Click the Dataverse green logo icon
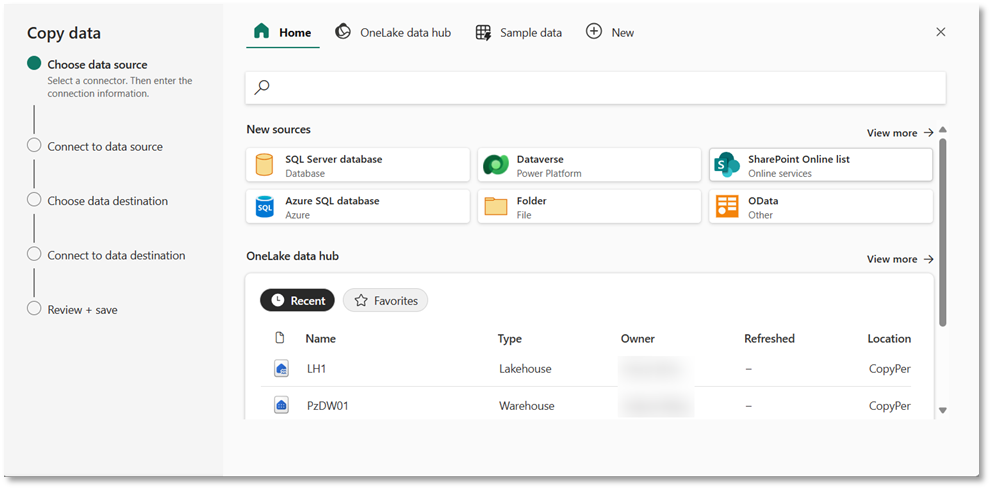992x490 pixels. point(496,165)
